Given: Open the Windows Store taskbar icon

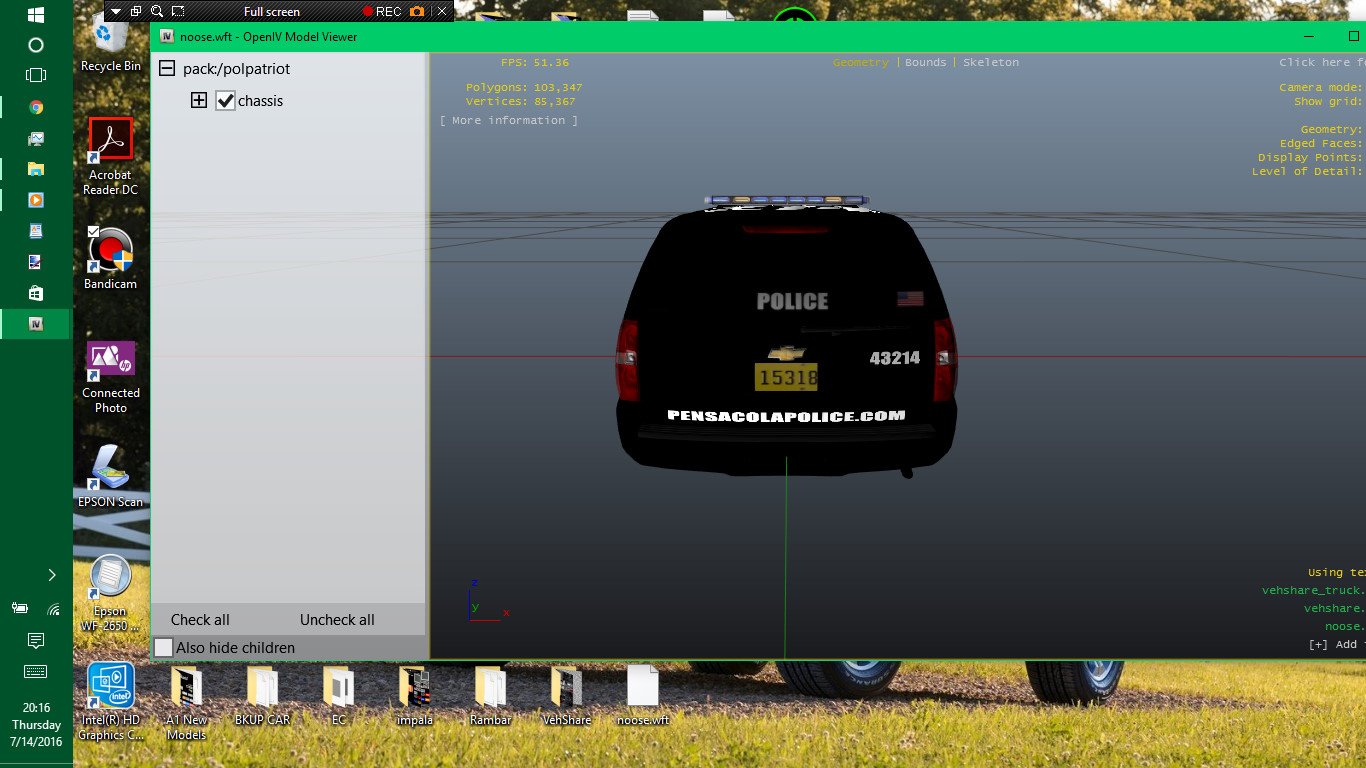Looking at the screenshot, I should click(x=36, y=293).
